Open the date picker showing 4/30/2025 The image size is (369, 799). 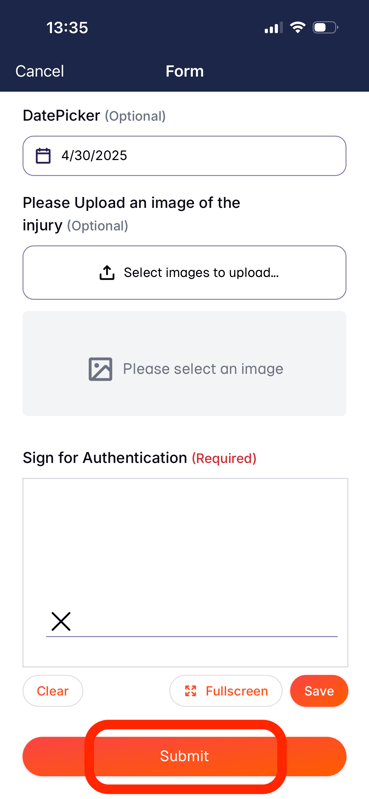(x=184, y=155)
